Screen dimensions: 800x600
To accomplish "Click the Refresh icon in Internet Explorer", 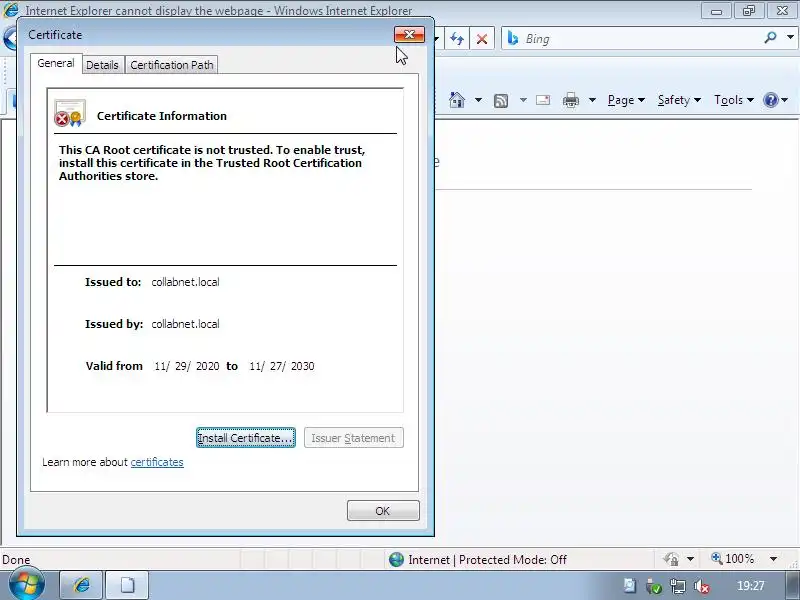I will (457, 39).
